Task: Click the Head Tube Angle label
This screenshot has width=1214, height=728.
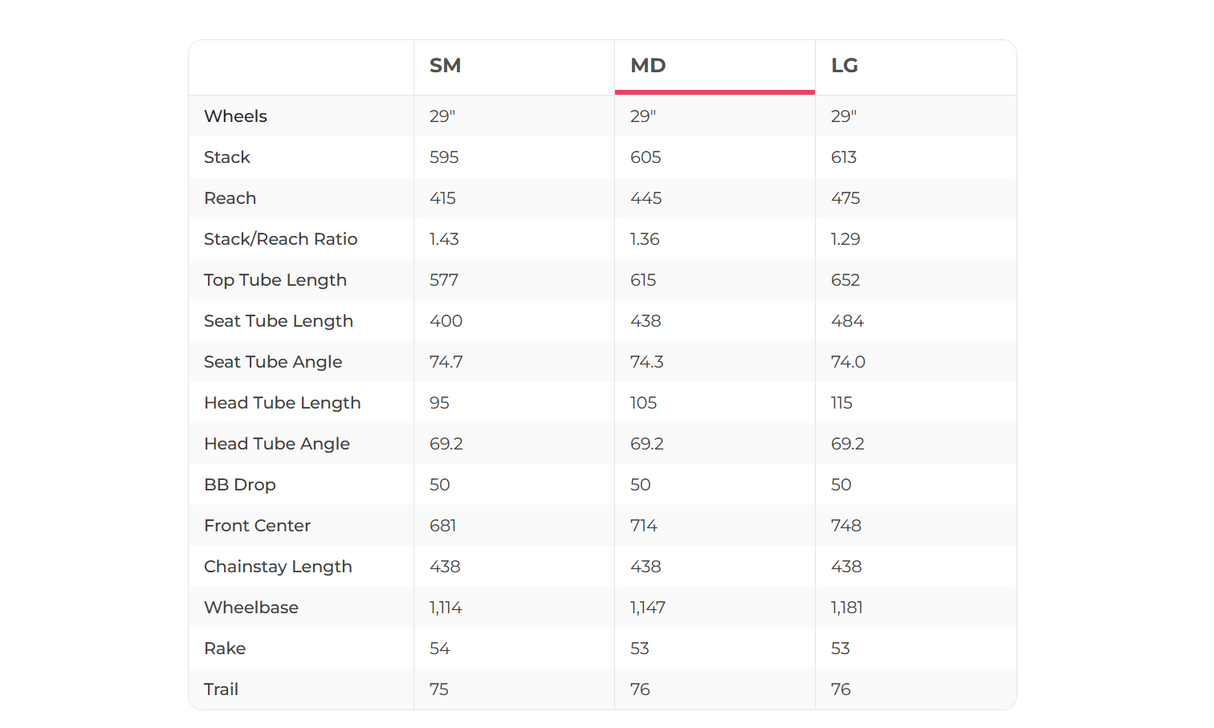Action: tap(277, 444)
